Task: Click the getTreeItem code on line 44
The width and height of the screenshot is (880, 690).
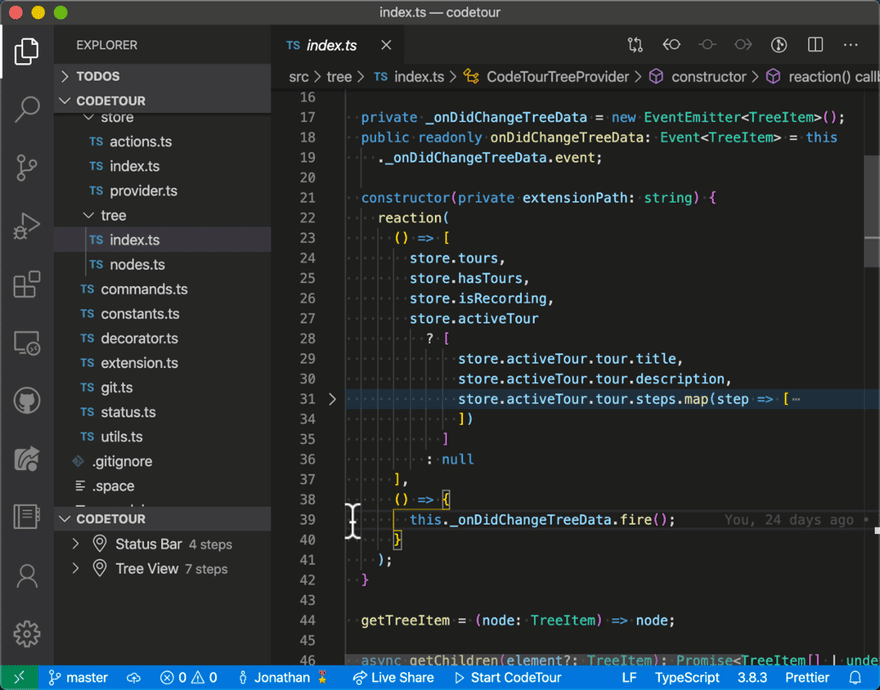Action: [405, 620]
